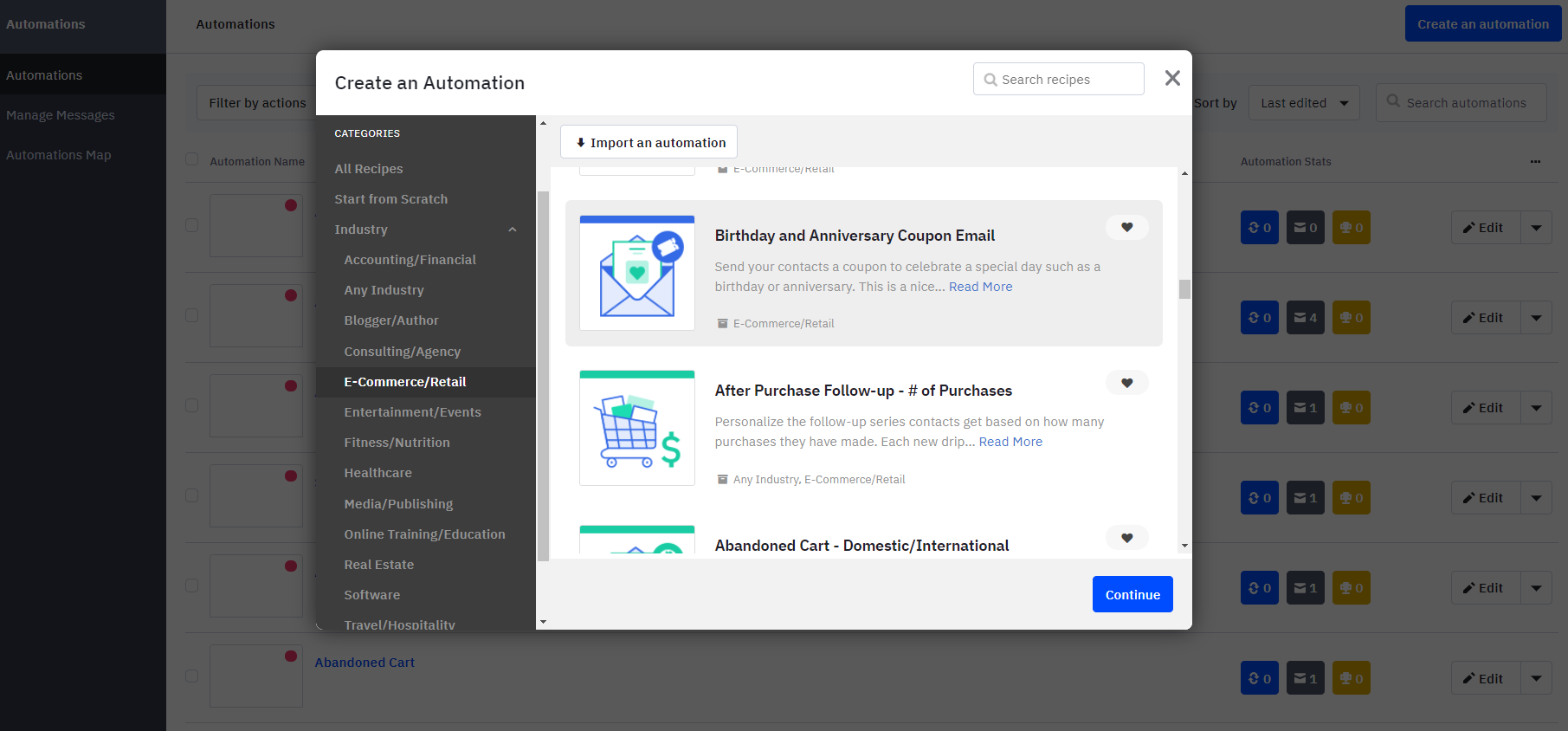The height and width of the screenshot is (731, 1568).
Task: Close the Create an Automation dialog
Action: [1172, 78]
